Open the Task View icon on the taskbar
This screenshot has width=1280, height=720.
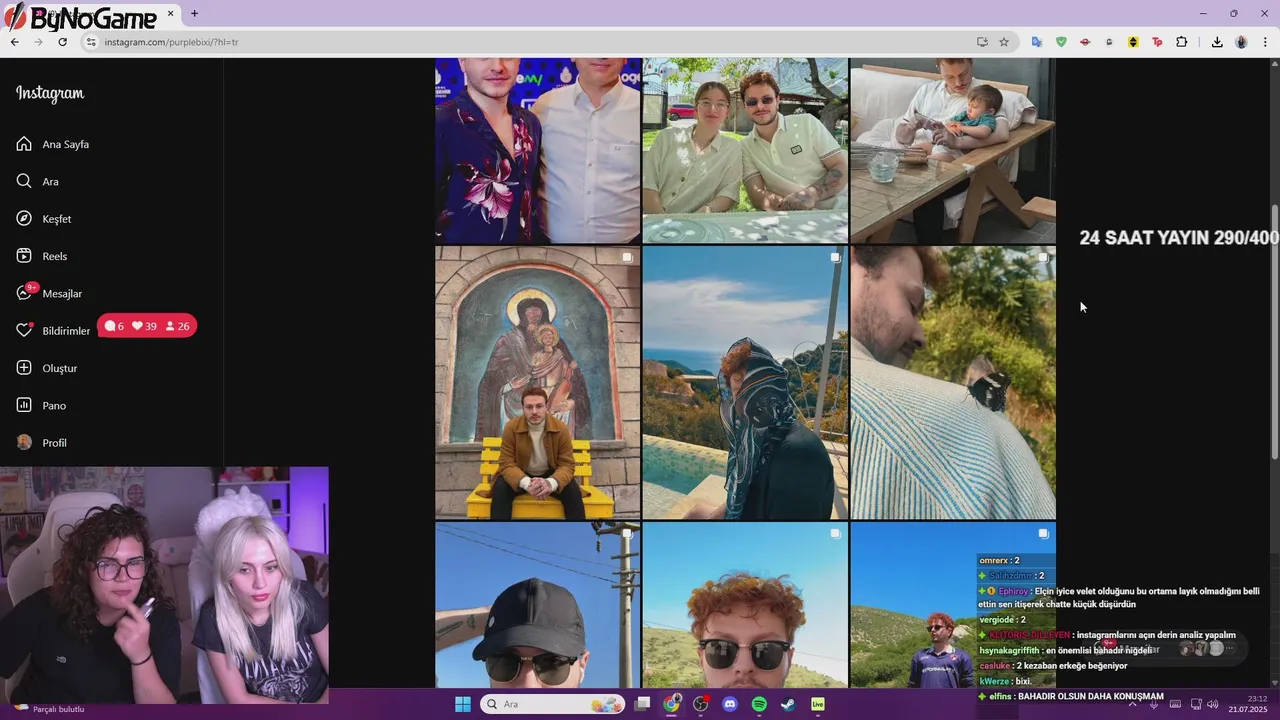pyautogui.click(x=643, y=704)
